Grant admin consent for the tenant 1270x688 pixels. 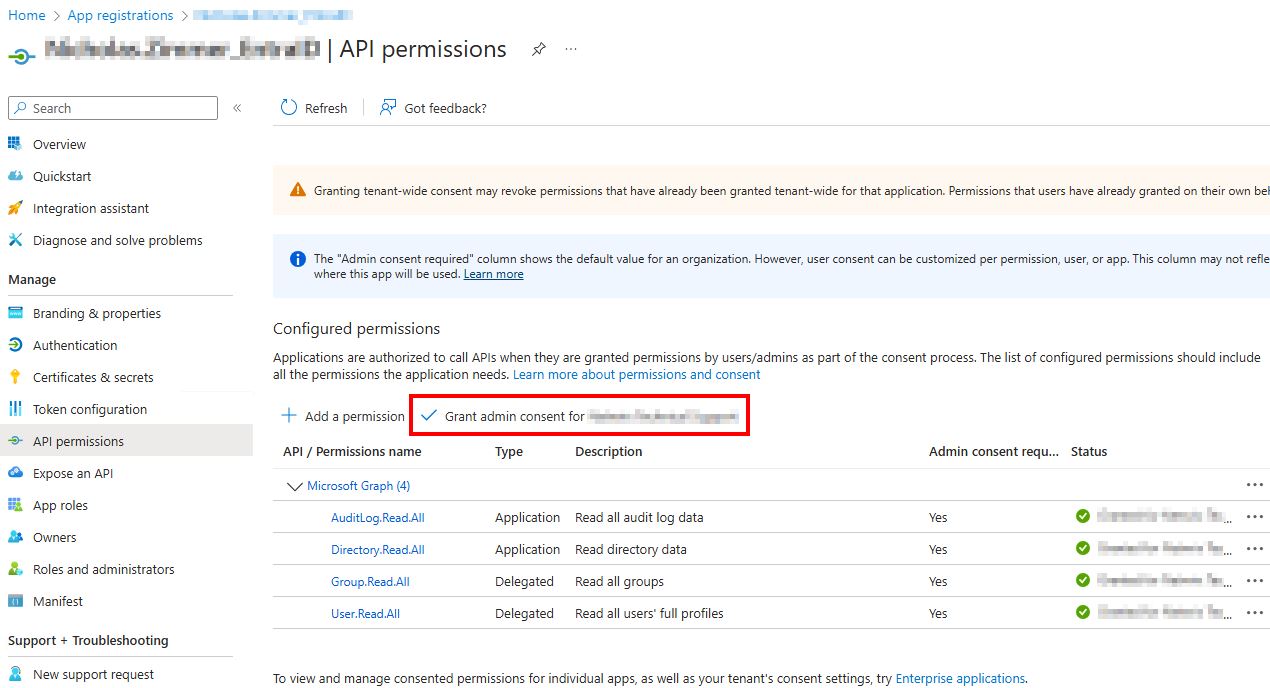click(x=580, y=416)
